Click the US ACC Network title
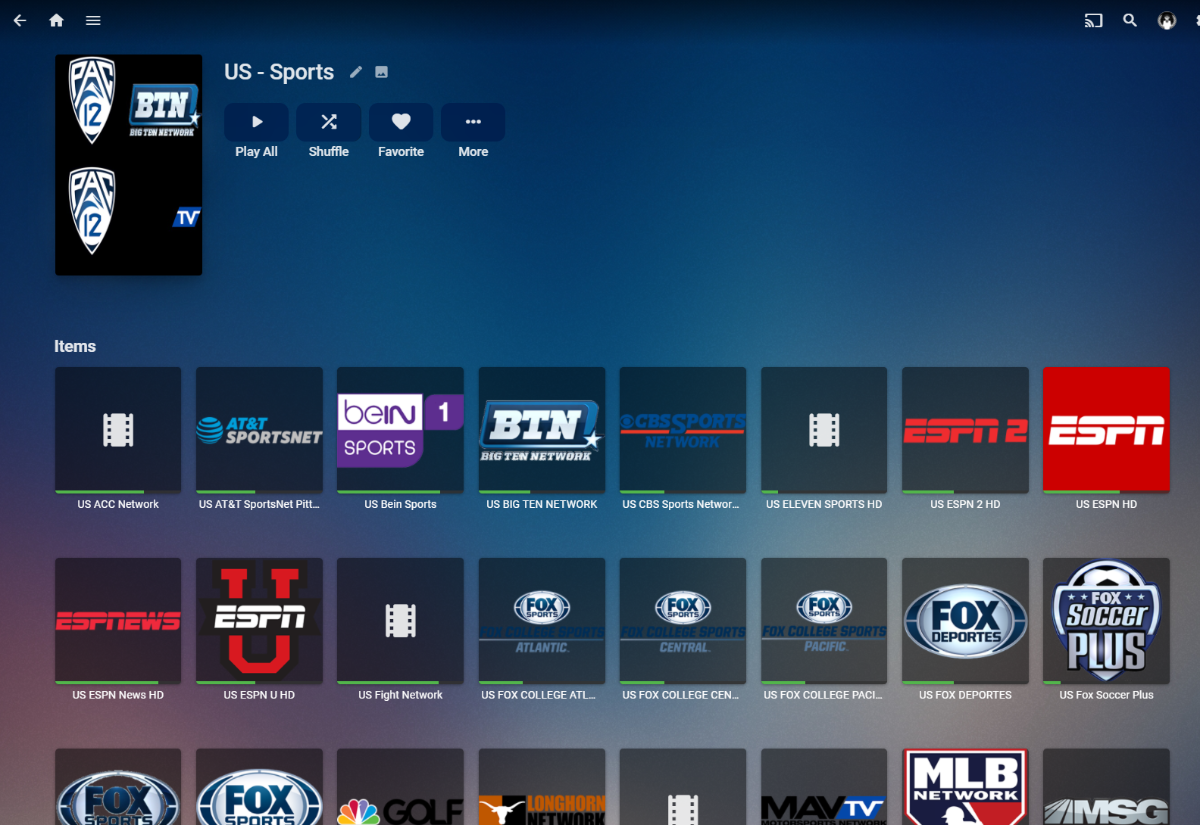This screenshot has width=1200, height=825. (x=118, y=505)
